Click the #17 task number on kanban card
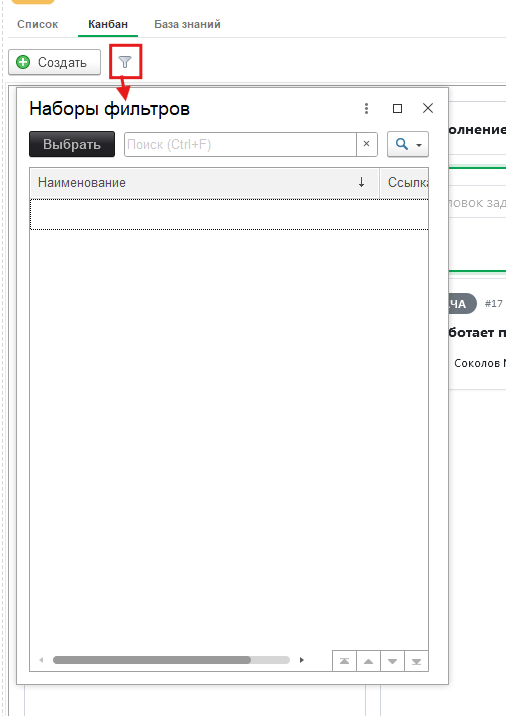The height and width of the screenshot is (716, 506). coord(493,304)
